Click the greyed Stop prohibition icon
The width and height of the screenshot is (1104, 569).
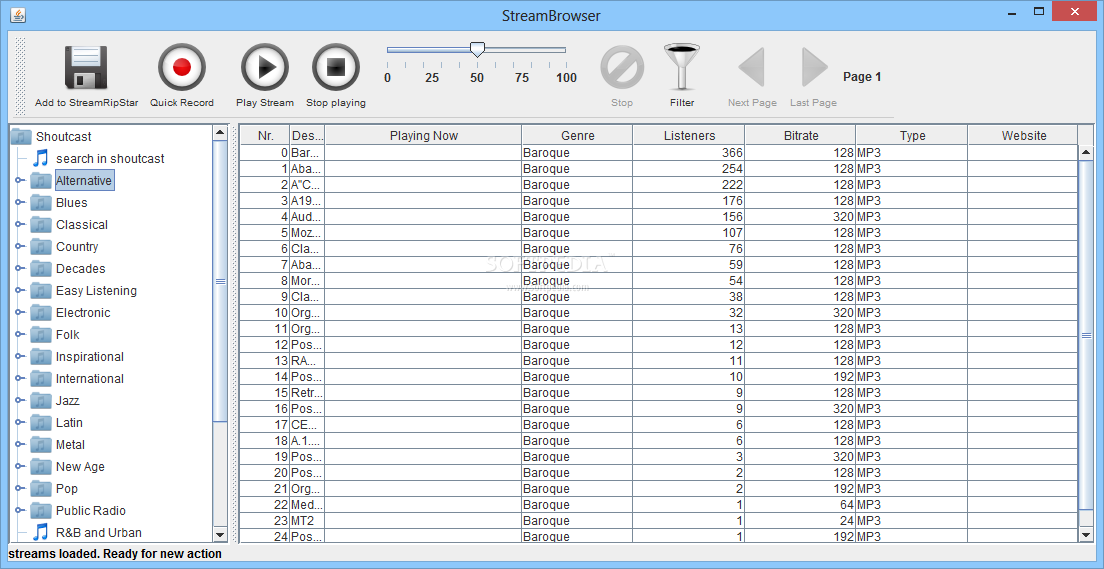622,68
